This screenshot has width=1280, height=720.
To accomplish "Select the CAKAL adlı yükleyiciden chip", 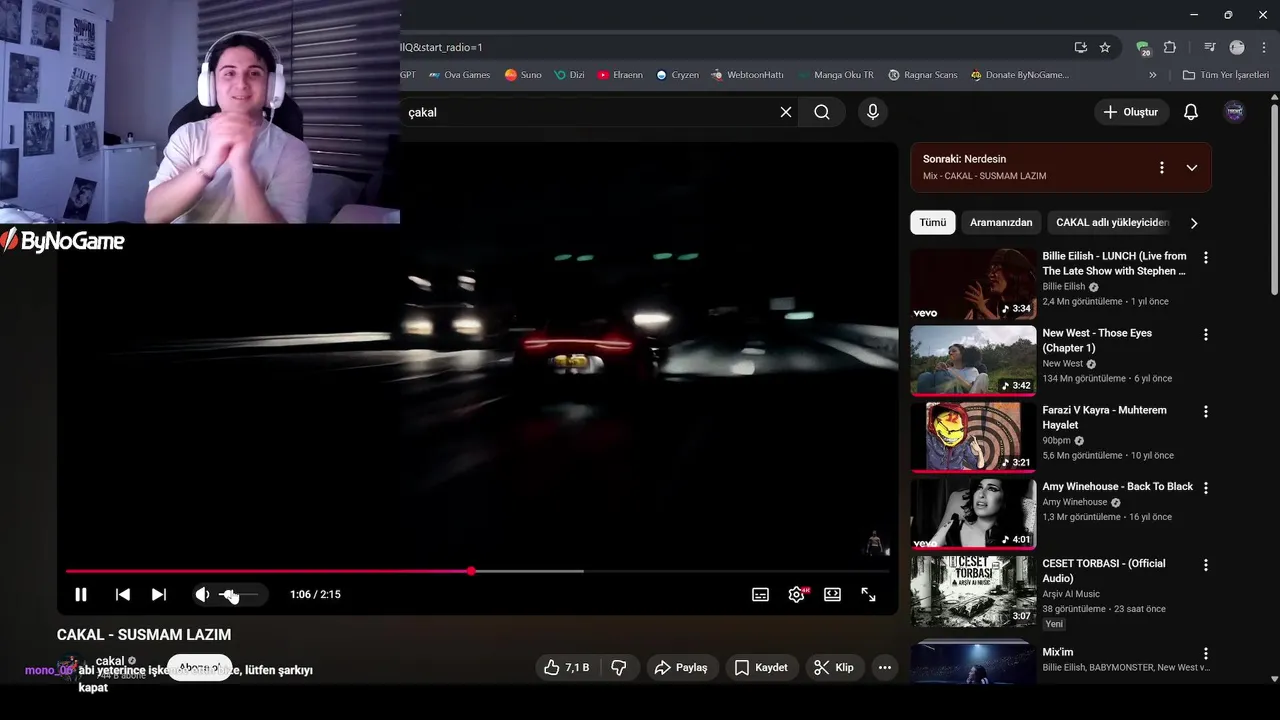I will click(x=1112, y=222).
